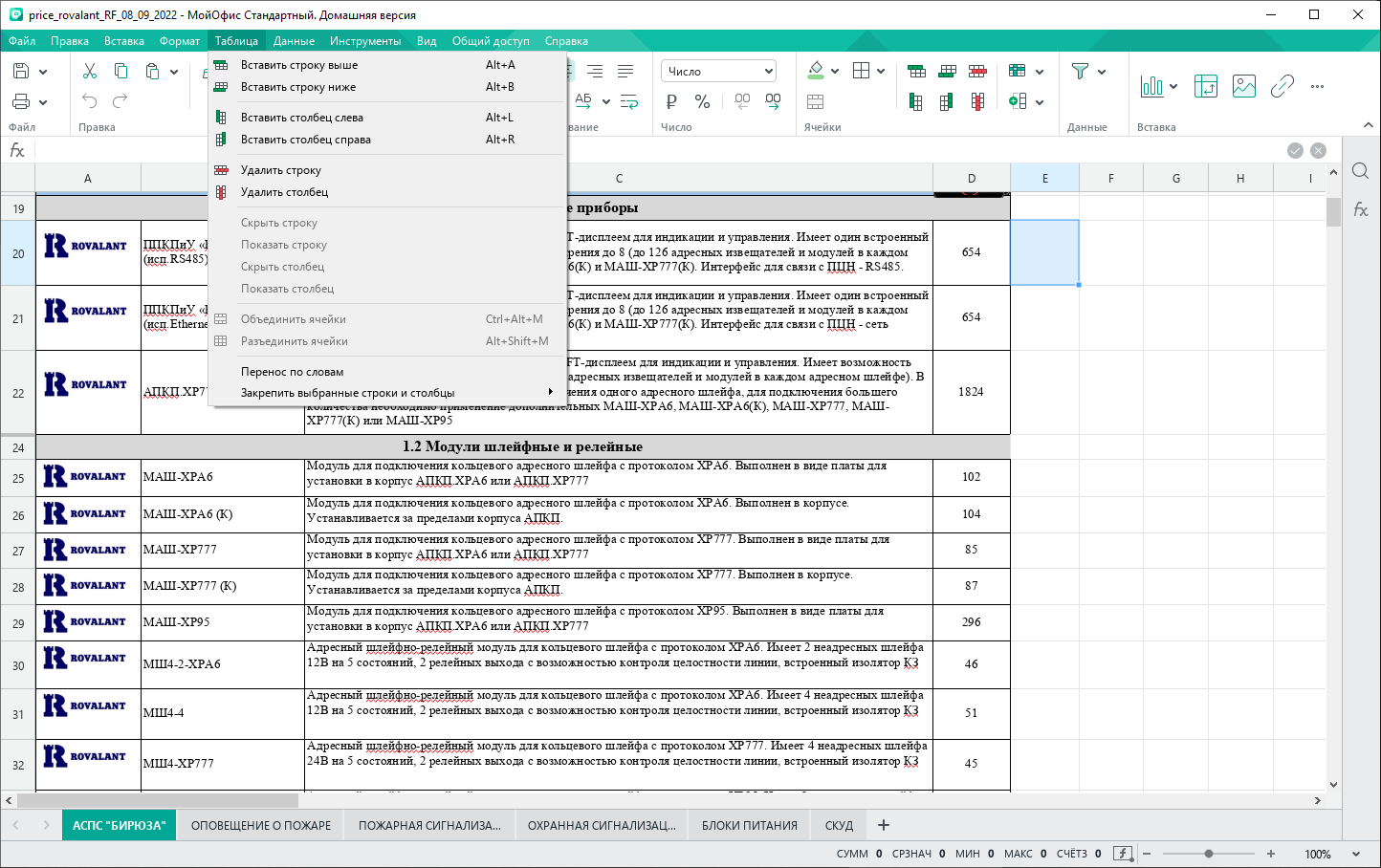Toggle Перенос по словам in menu

click(292, 372)
